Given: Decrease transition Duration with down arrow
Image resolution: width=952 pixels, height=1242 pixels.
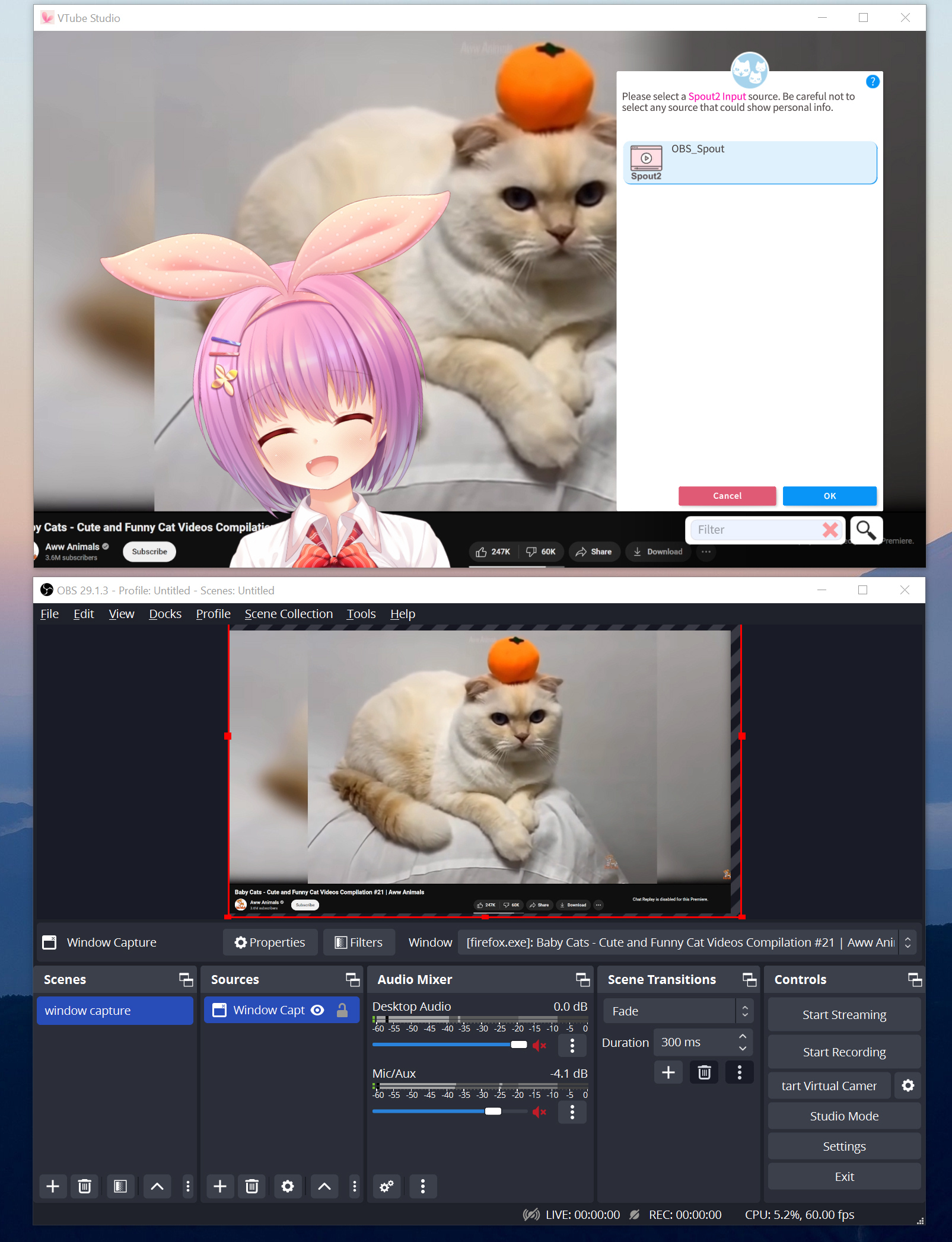Looking at the screenshot, I should point(743,1049).
